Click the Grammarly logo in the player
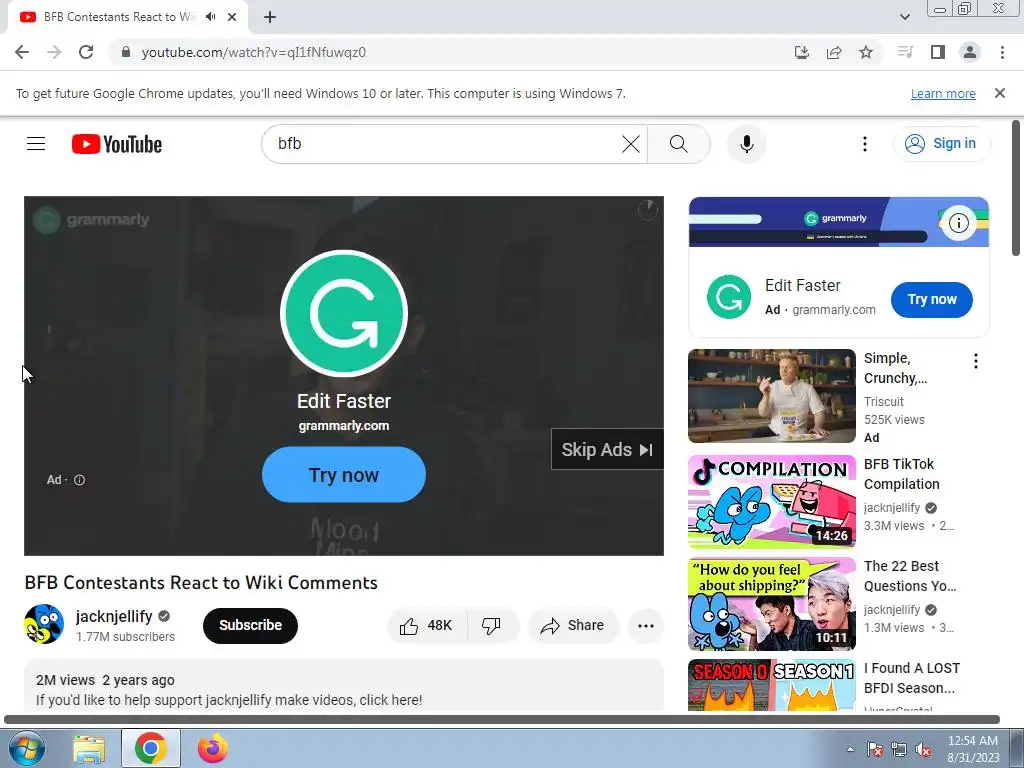The image size is (1024, 768). (x=344, y=313)
